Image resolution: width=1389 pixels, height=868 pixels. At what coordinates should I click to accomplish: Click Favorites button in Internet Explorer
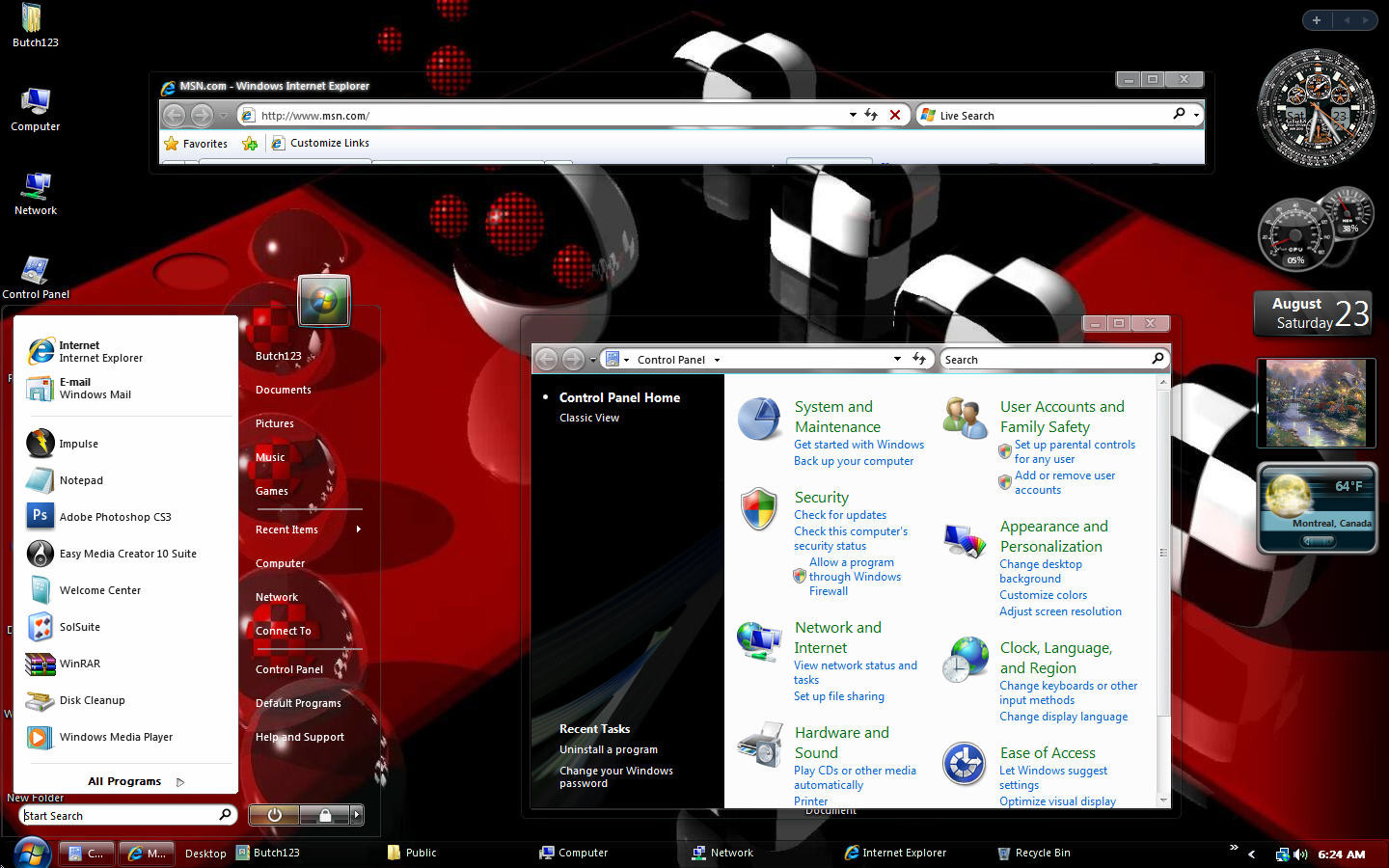pos(196,143)
